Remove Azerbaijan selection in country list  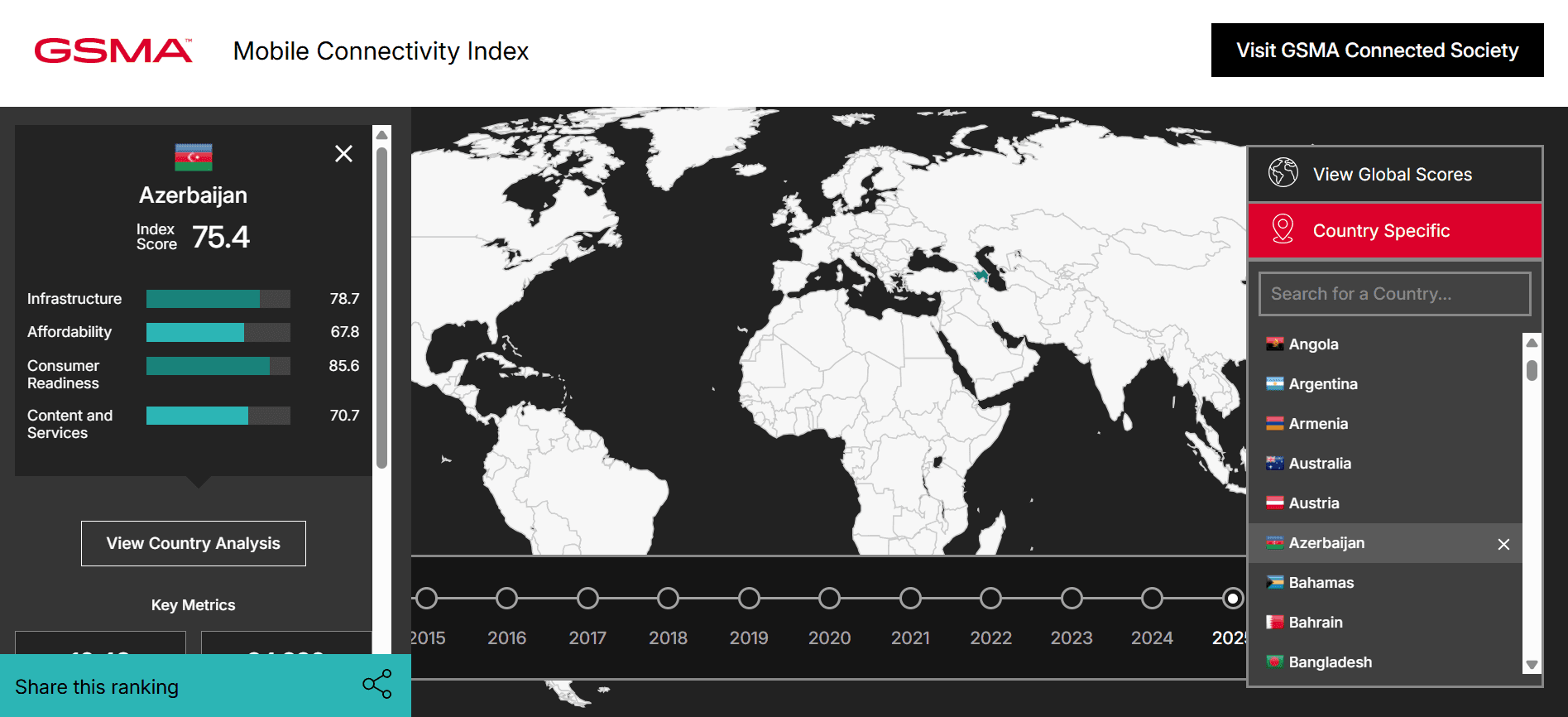pos(1503,544)
